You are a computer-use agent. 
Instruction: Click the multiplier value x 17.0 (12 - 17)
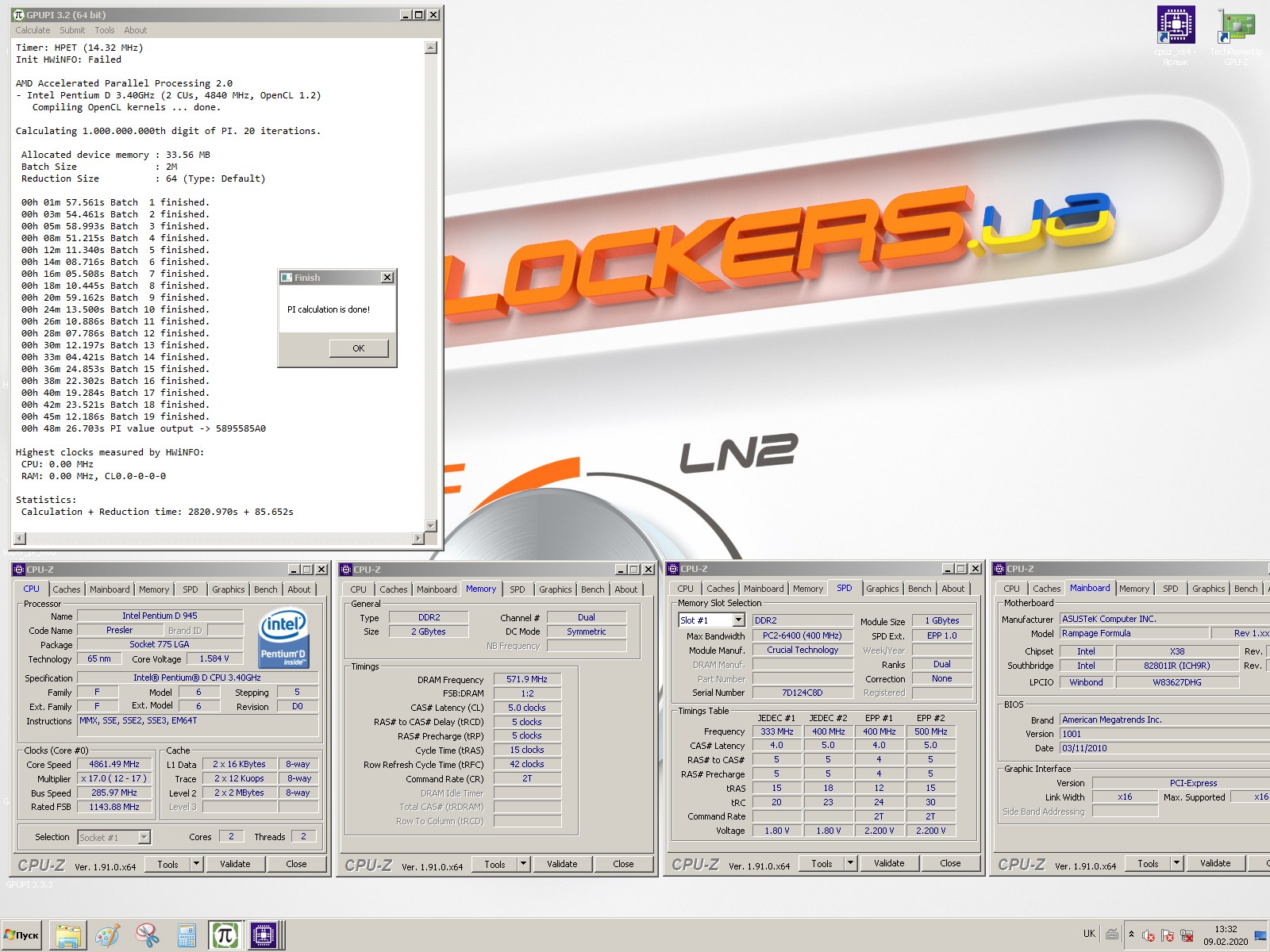click(115, 779)
